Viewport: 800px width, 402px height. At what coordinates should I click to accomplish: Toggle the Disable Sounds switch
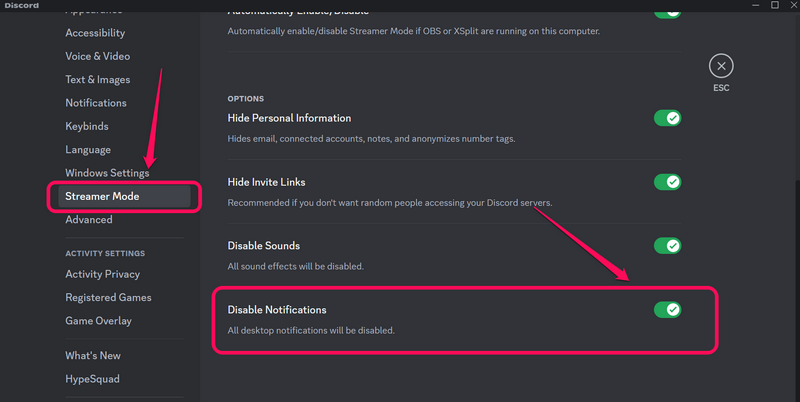pos(667,245)
